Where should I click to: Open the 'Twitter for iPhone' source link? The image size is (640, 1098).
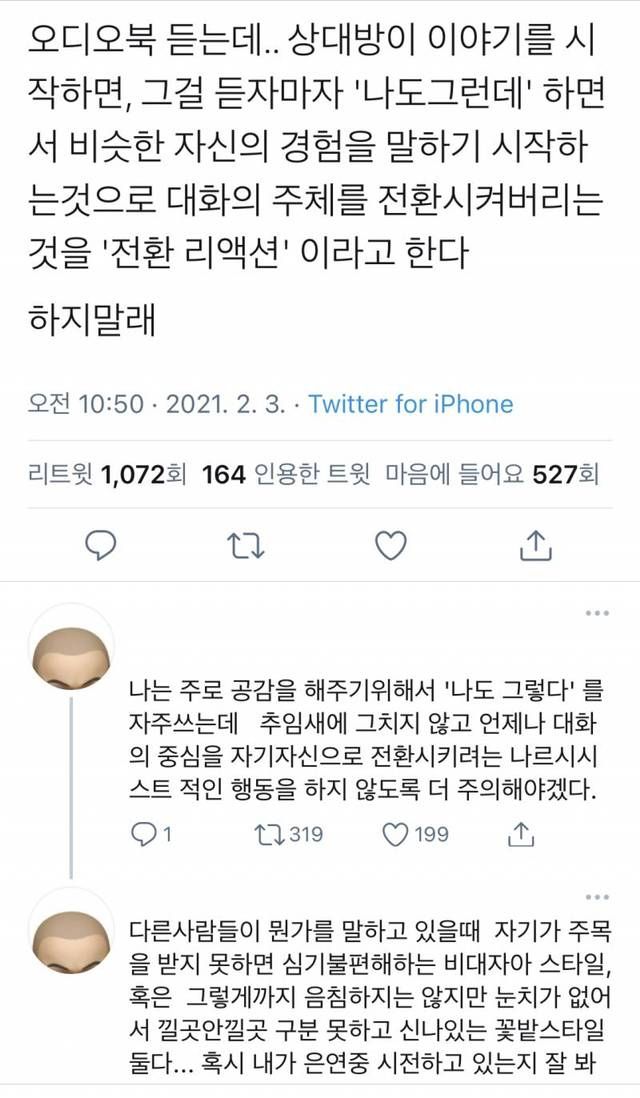pos(411,404)
